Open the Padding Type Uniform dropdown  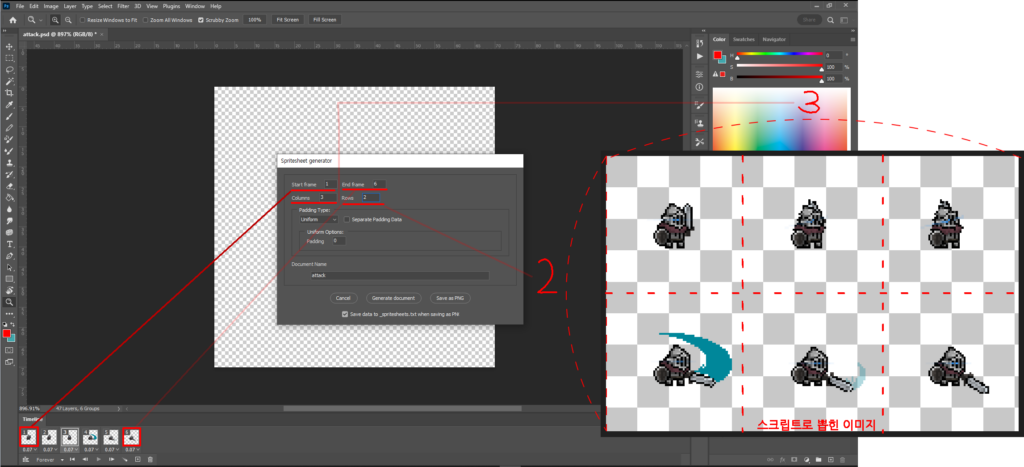(x=319, y=219)
